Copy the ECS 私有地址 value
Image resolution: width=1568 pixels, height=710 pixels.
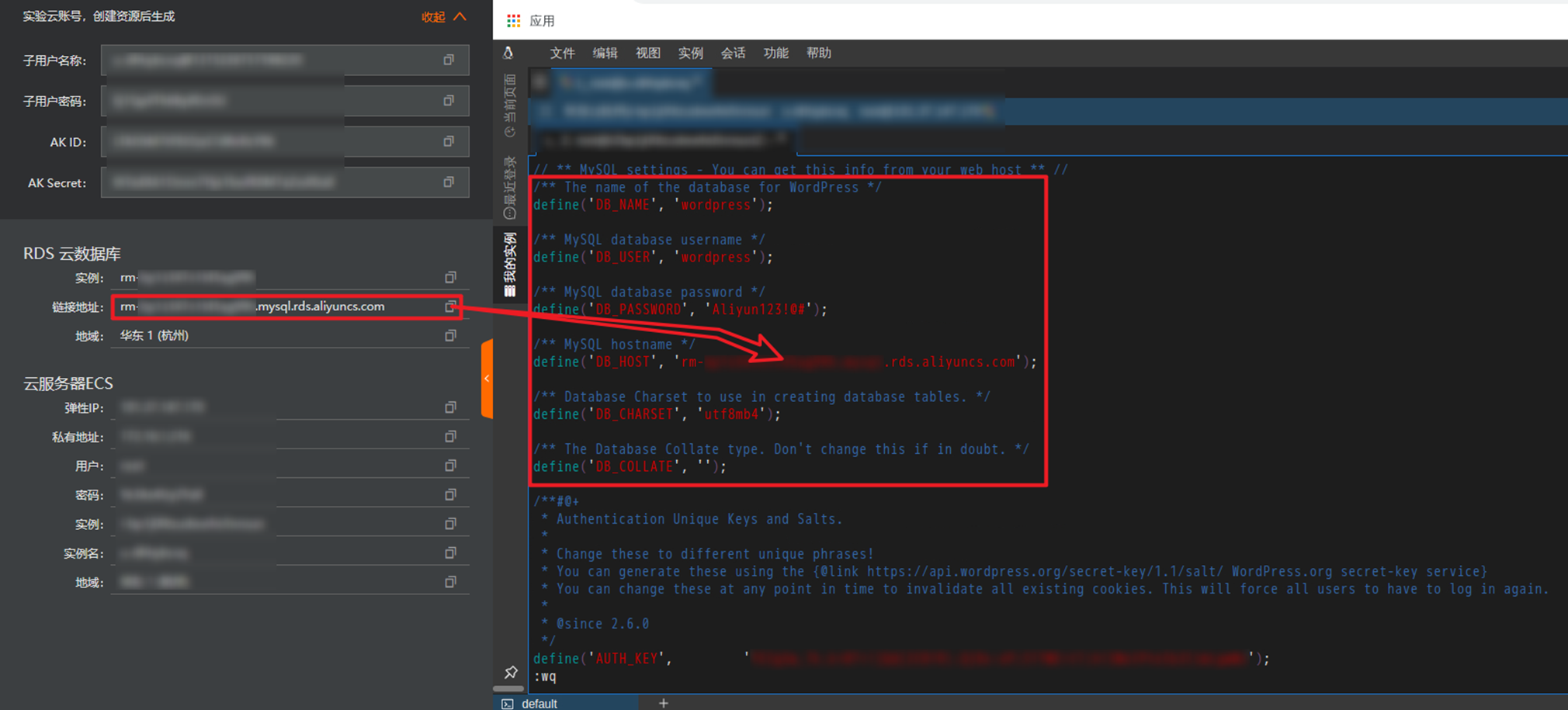pos(450,437)
